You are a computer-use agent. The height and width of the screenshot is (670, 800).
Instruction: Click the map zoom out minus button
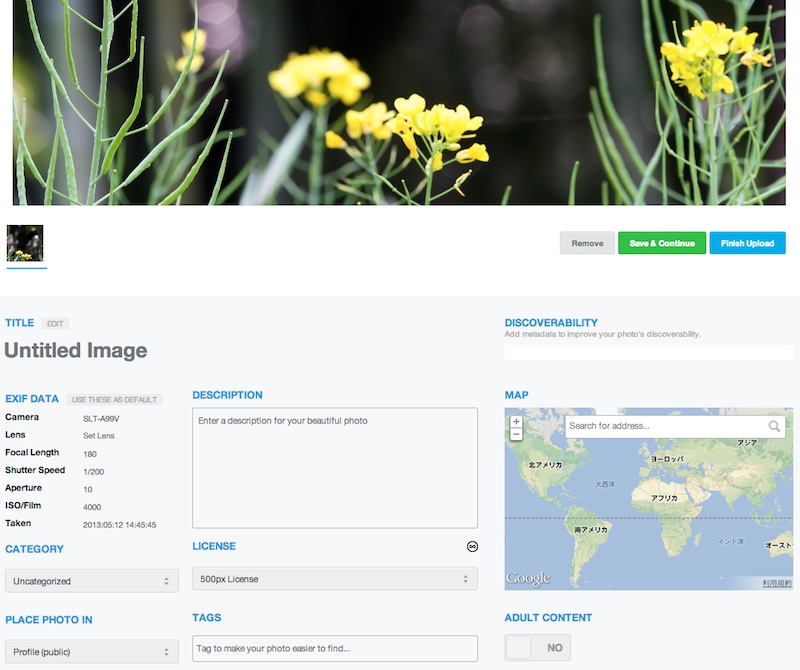tap(516, 435)
